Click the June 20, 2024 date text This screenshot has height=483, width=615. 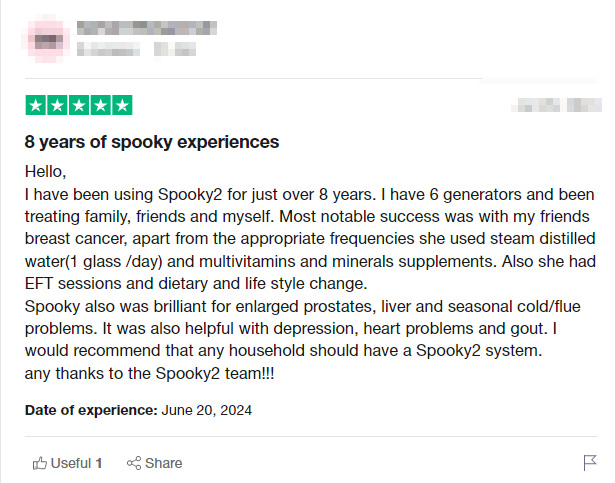coord(207,410)
